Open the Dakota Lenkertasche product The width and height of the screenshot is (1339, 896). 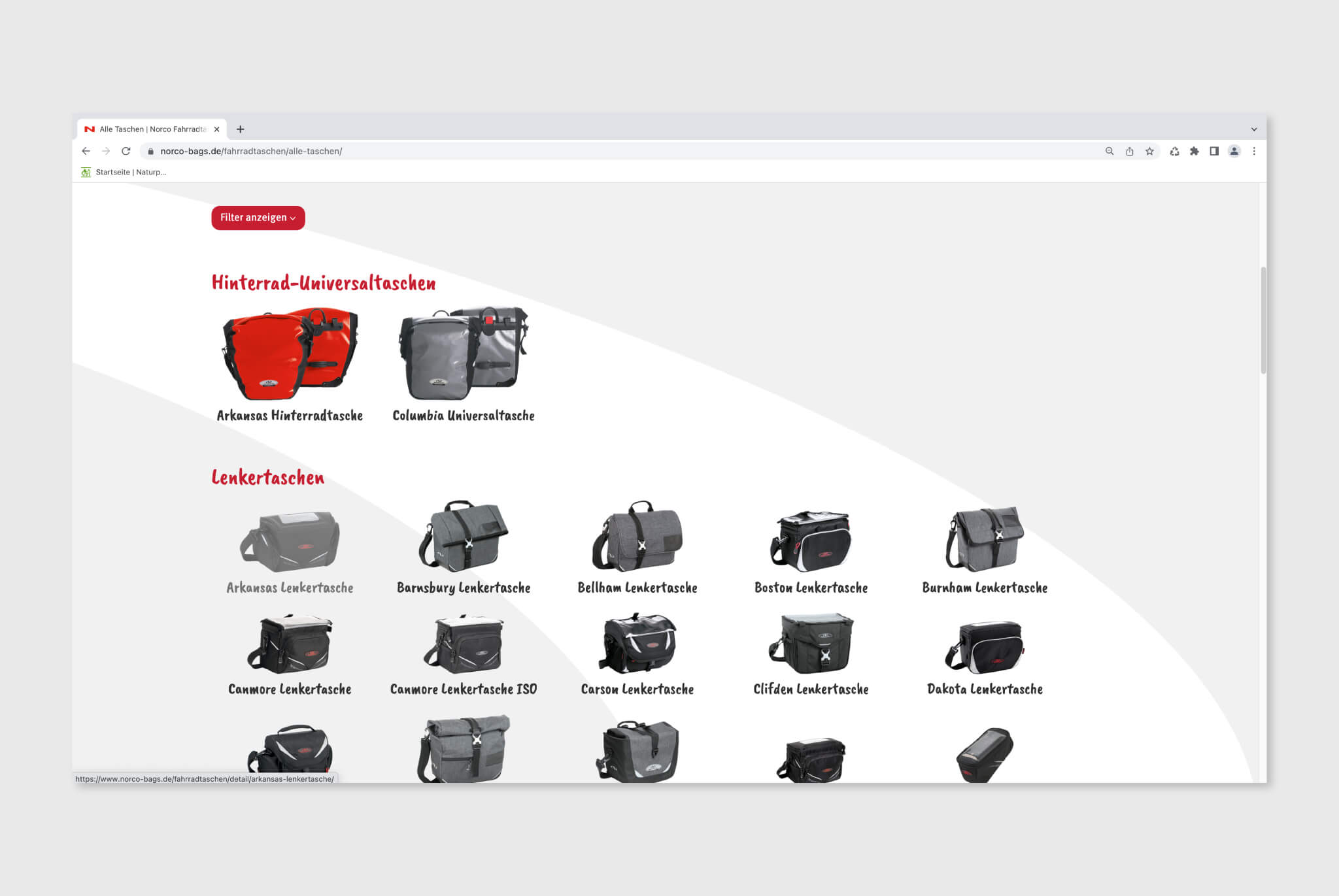point(985,689)
